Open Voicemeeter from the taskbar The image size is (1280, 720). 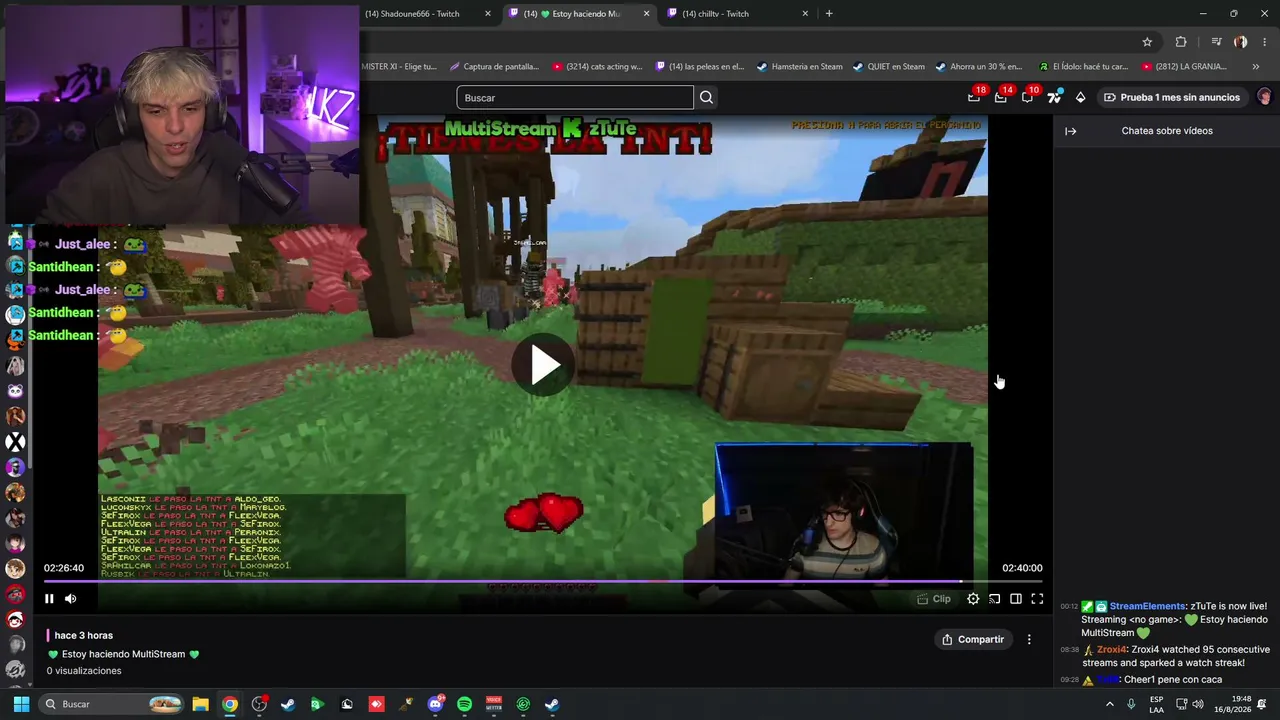493,704
